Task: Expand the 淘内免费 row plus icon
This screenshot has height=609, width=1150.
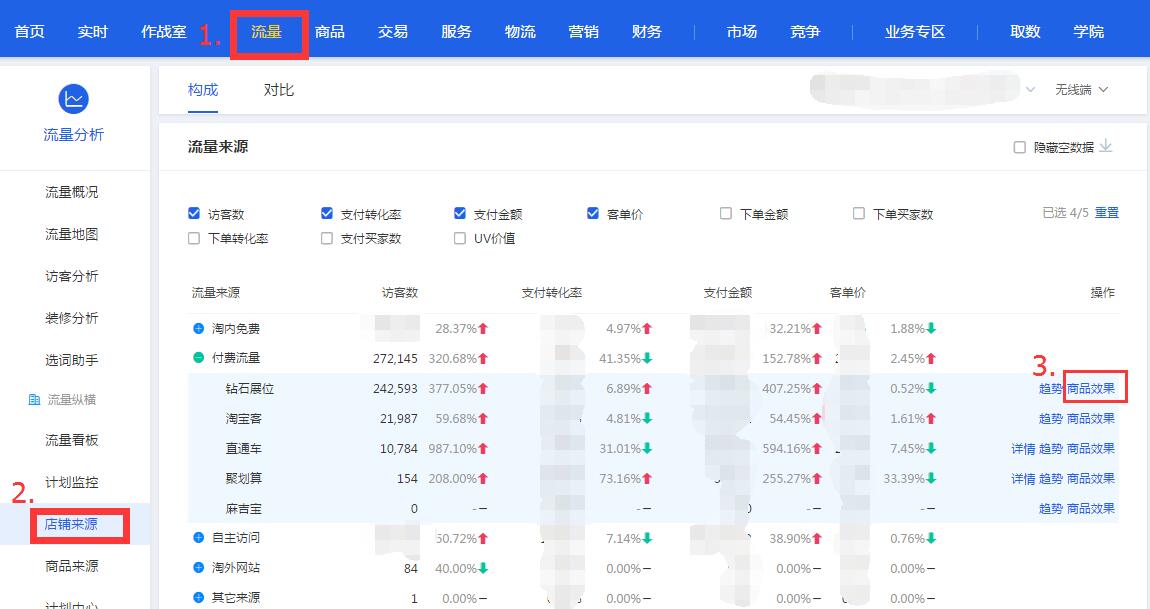Action: click(x=198, y=329)
